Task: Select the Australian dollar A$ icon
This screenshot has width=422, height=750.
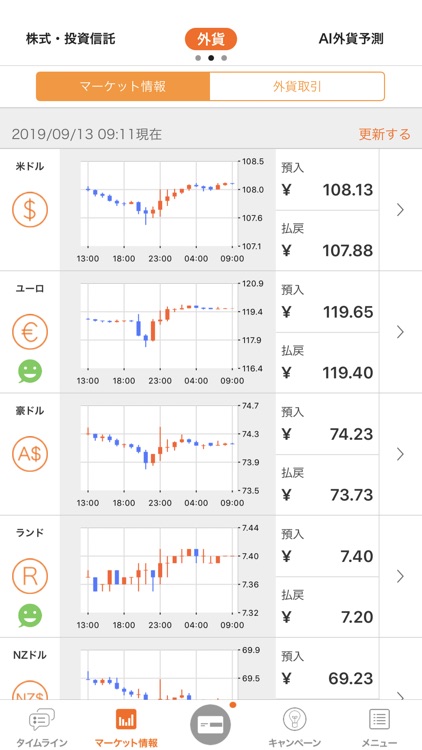Action: pyautogui.click(x=30, y=454)
